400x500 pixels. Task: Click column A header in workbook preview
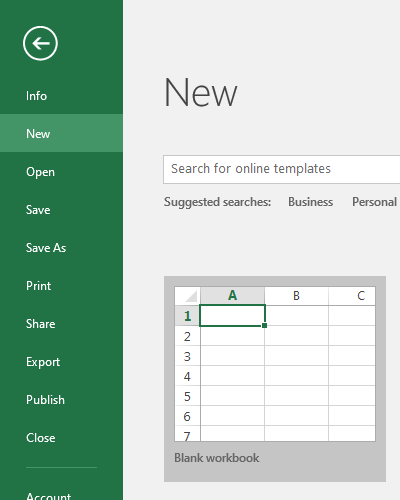point(232,296)
